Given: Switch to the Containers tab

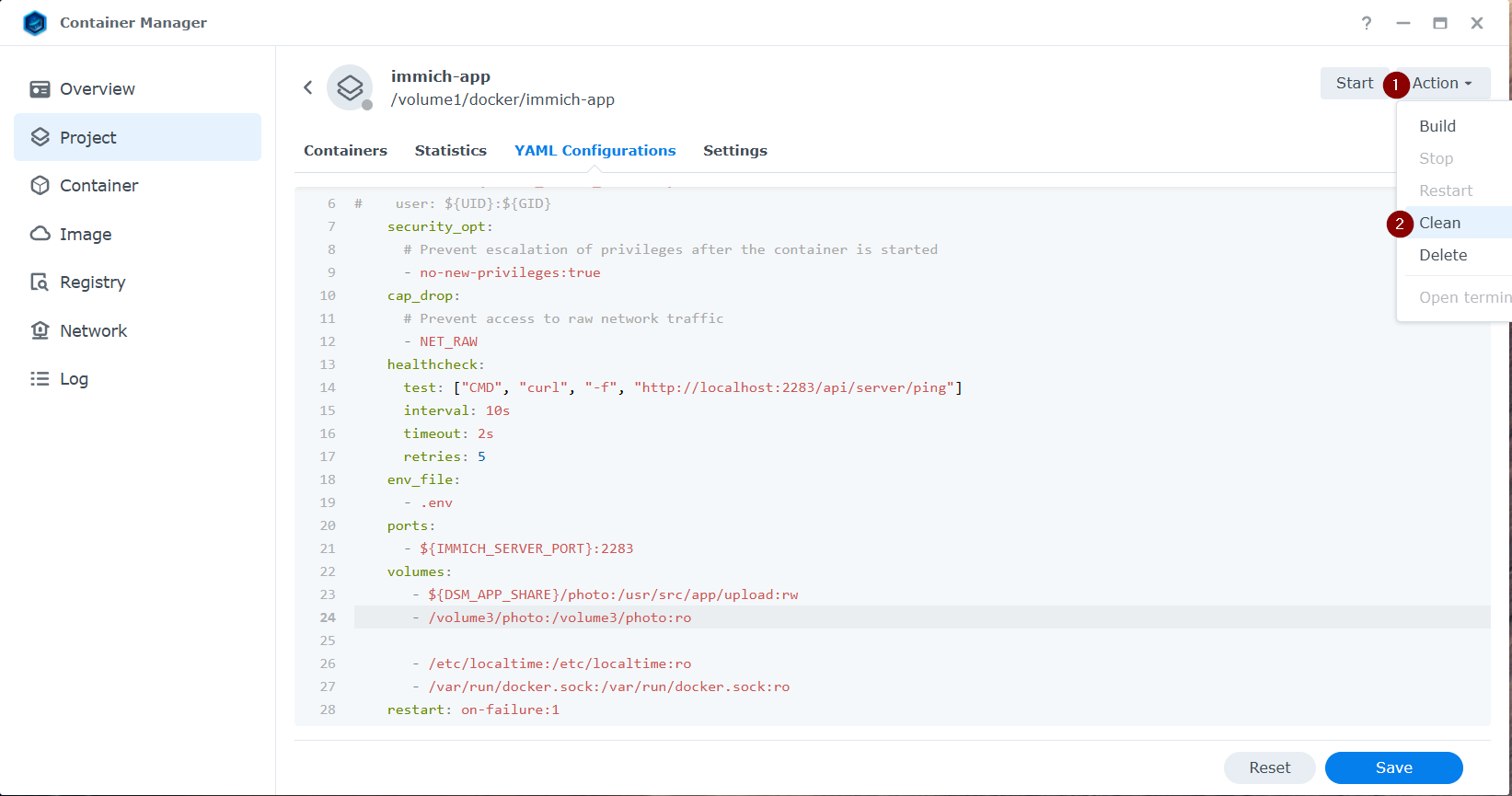Looking at the screenshot, I should (x=345, y=150).
